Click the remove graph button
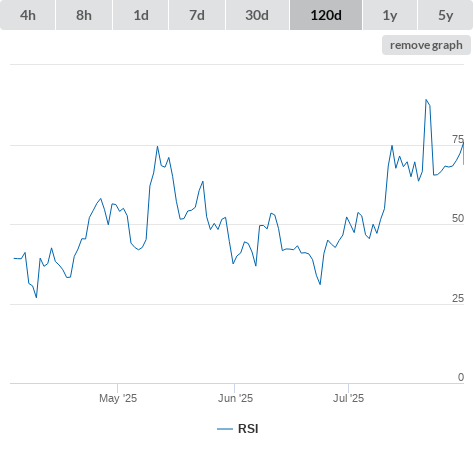 pyautogui.click(x=426, y=45)
